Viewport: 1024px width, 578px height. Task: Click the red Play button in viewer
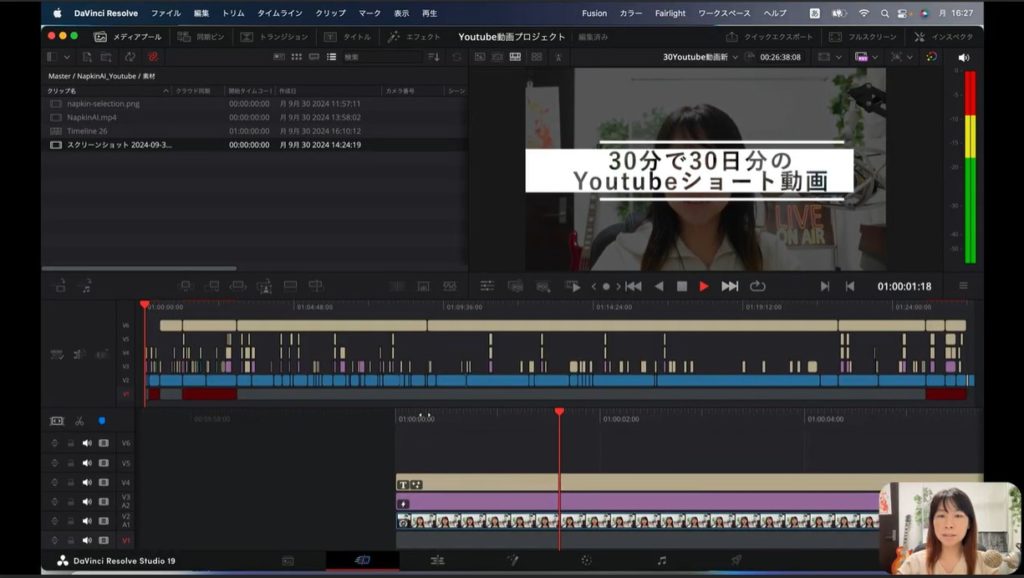tap(704, 286)
